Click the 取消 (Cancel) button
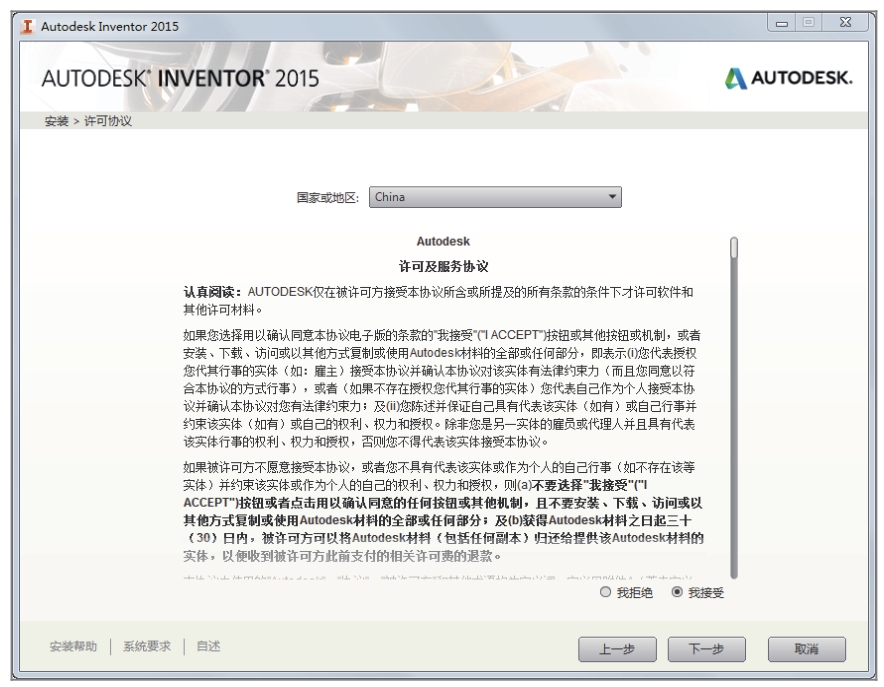Viewport: 884px width, 687px height. (806, 649)
